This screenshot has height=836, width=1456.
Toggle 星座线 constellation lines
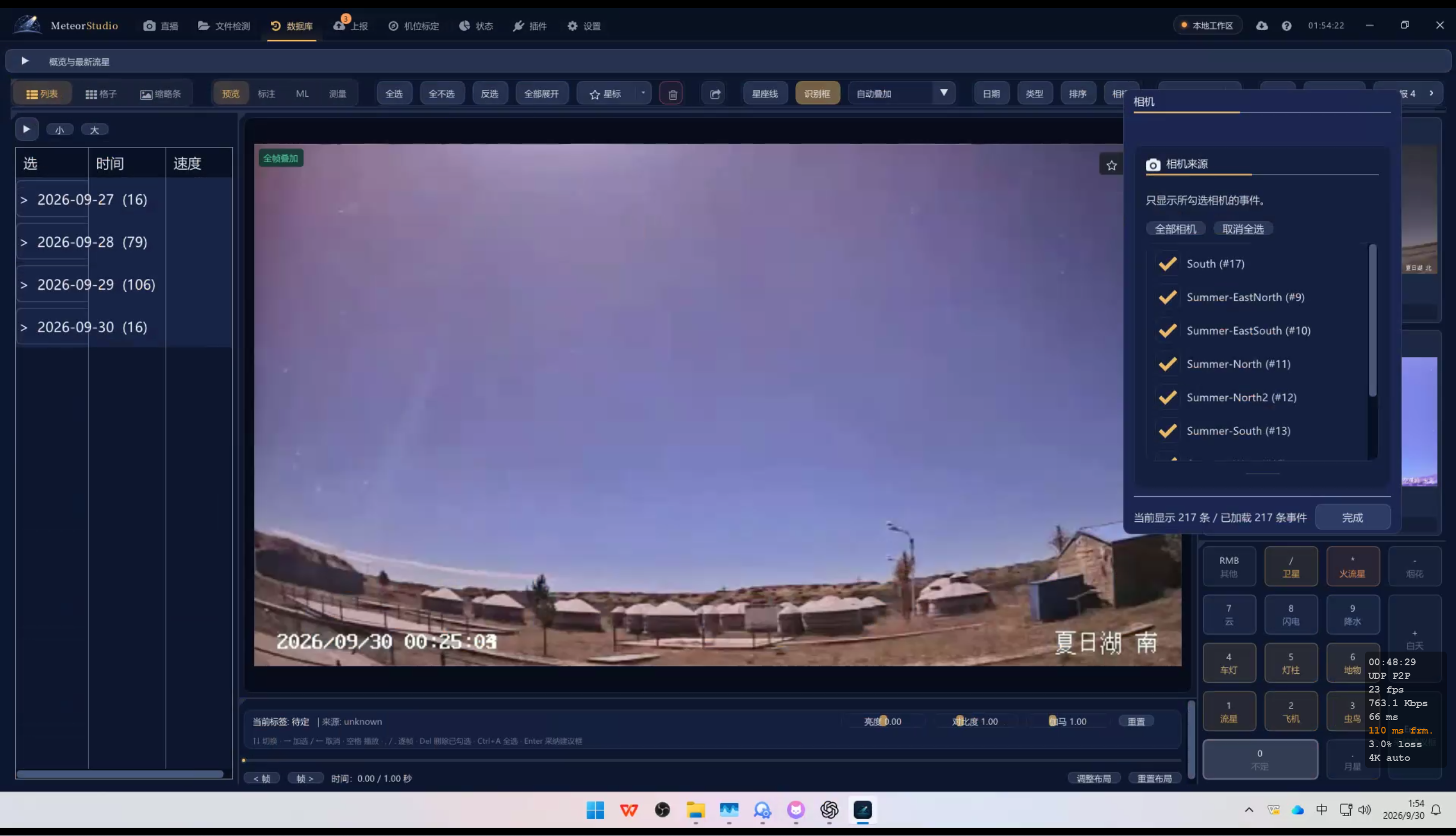pyautogui.click(x=765, y=93)
